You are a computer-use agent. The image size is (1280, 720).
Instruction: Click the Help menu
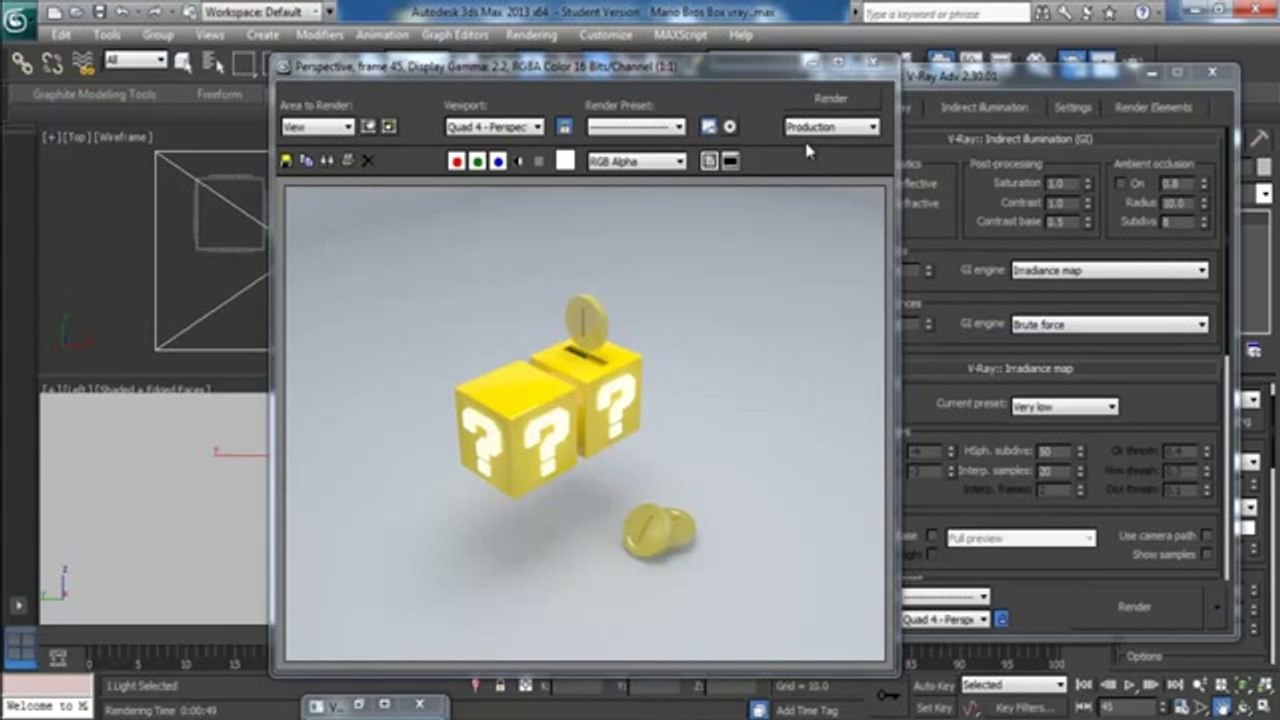pyautogui.click(x=741, y=35)
